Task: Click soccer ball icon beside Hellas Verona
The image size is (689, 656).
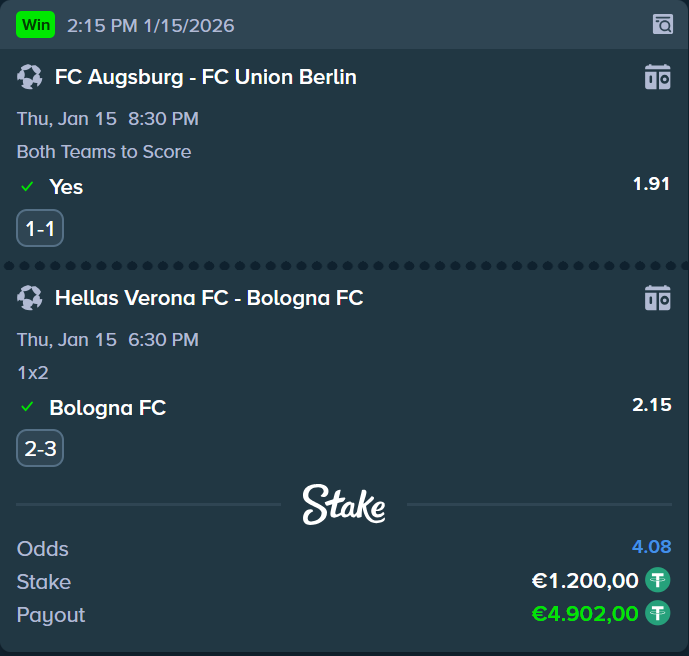Action: pos(30,297)
